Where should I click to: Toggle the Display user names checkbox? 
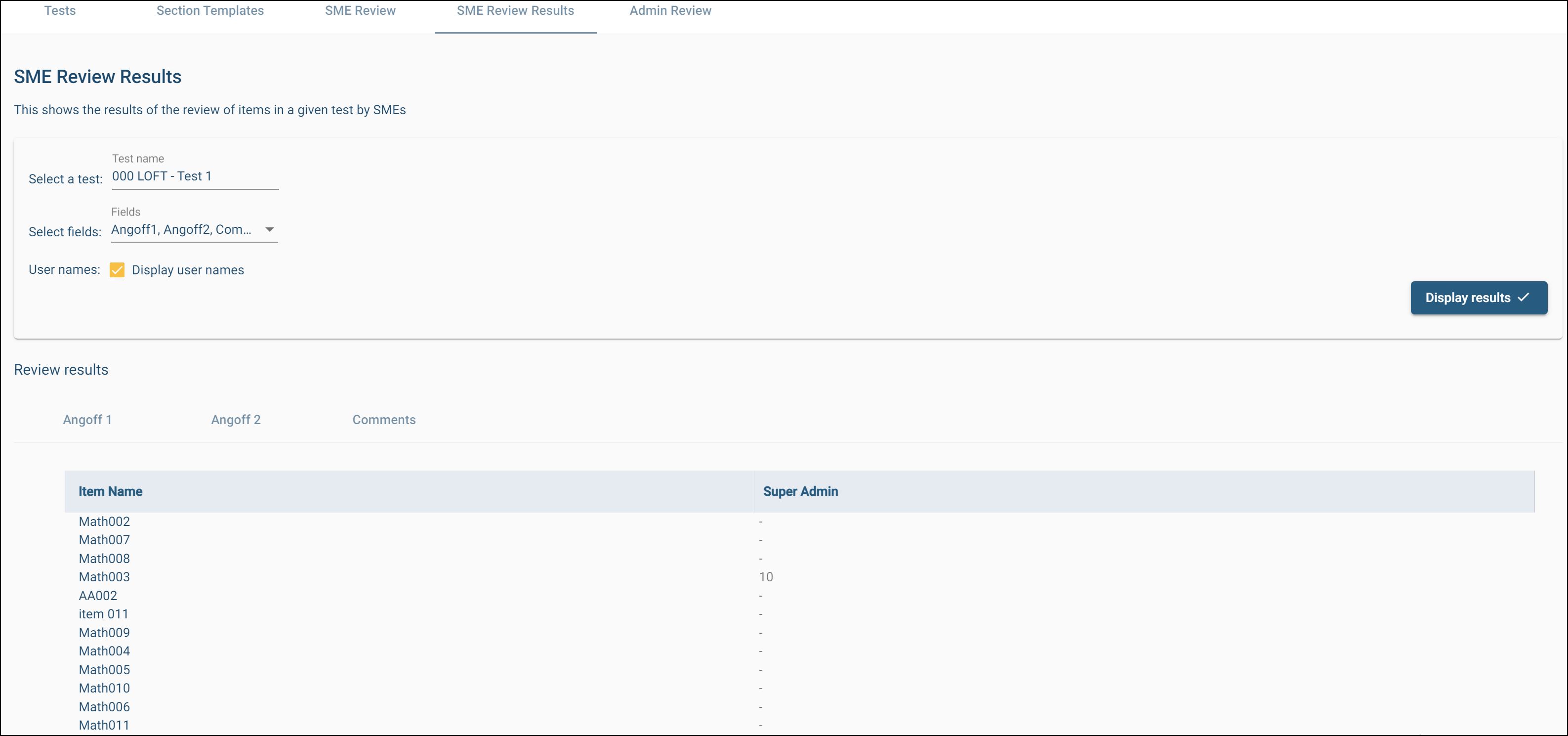click(x=117, y=270)
